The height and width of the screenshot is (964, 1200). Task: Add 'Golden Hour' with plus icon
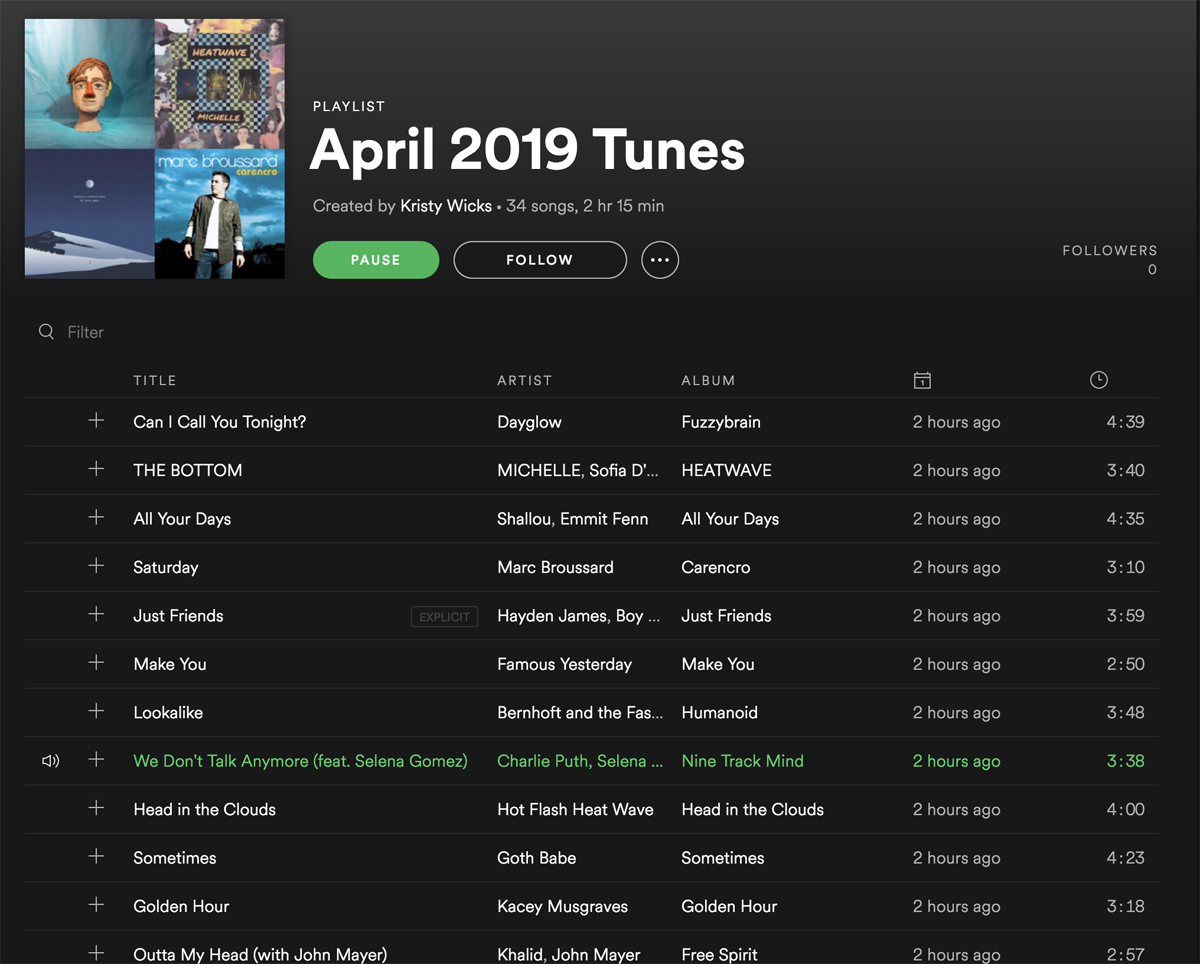[x=96, y=905]
